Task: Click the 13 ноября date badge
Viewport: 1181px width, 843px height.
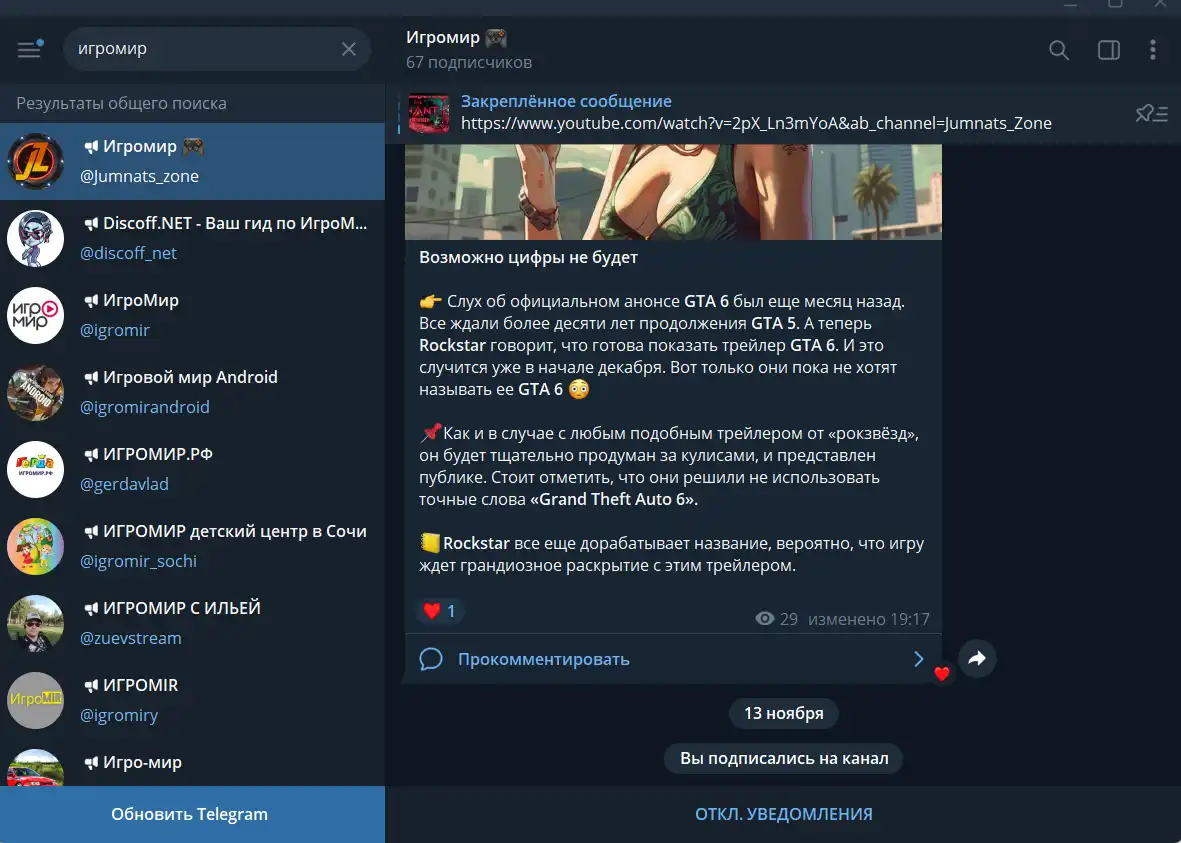Action: 783,713
